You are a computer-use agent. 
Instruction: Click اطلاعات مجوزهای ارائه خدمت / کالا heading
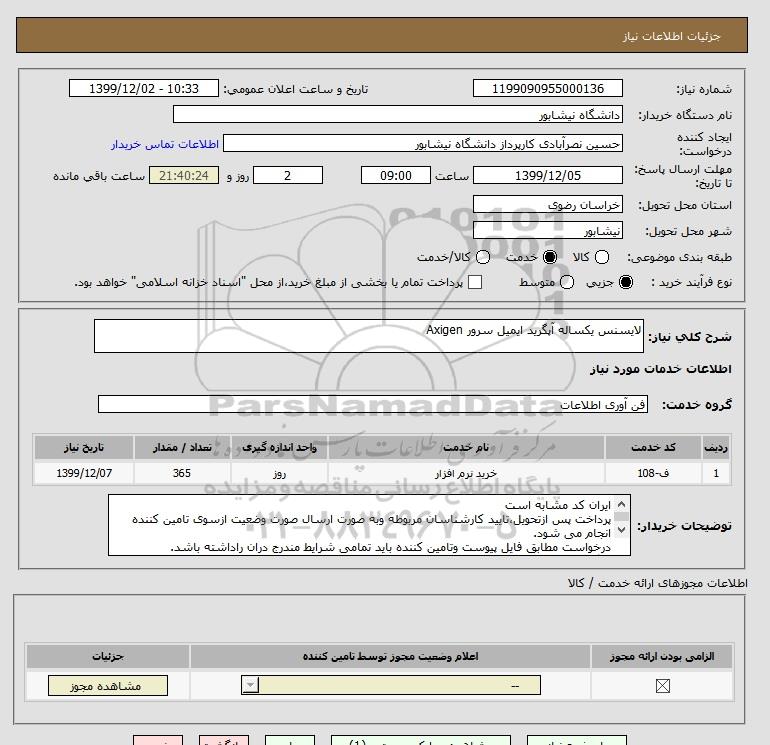click(658, 583)
